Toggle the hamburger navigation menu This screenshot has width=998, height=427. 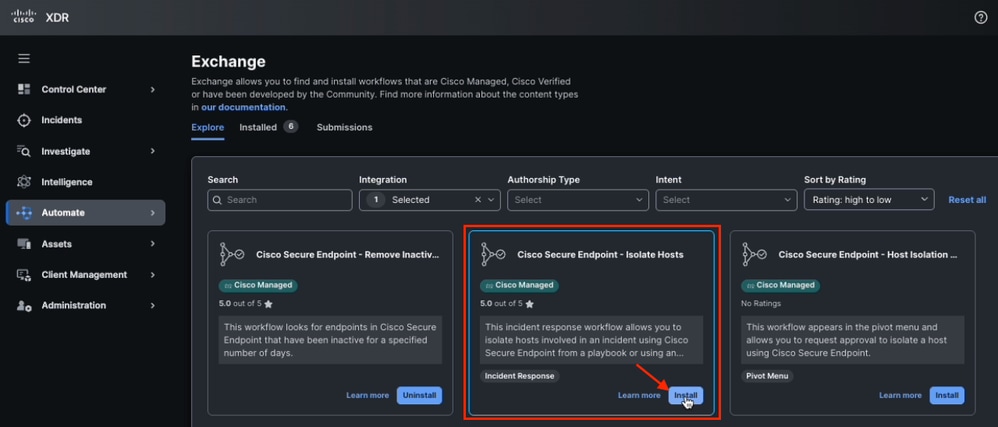point(24,59)
